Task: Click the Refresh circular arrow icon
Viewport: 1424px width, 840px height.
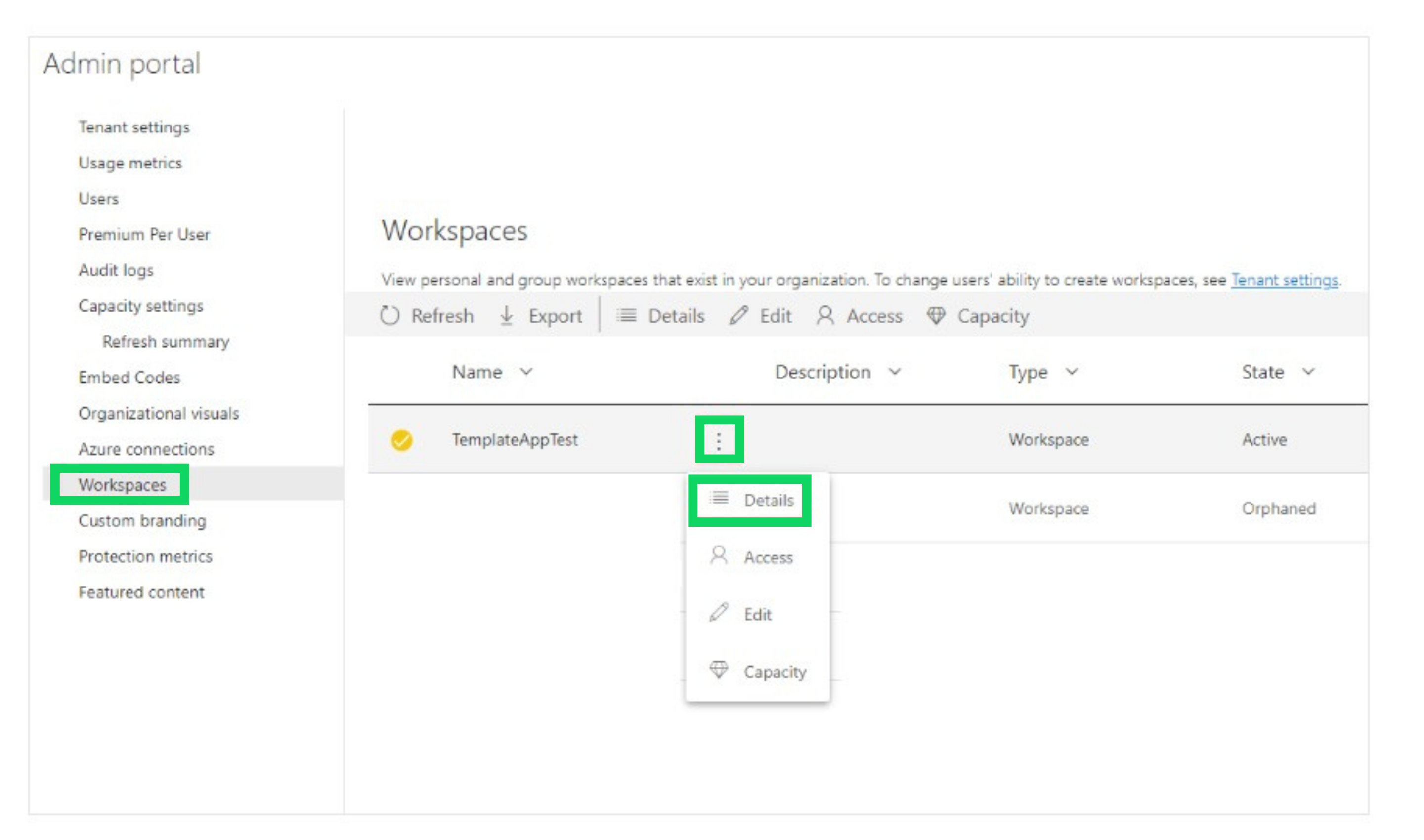Action: 389,316
